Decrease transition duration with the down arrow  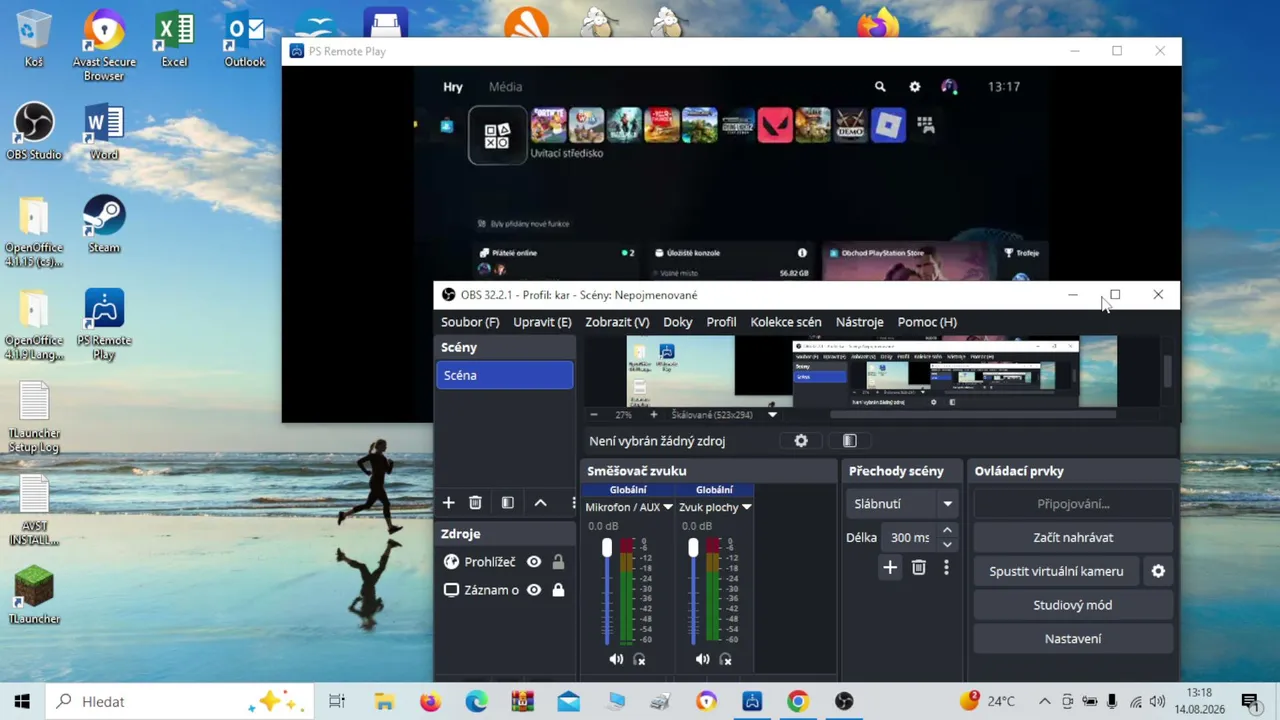(947, 545)
